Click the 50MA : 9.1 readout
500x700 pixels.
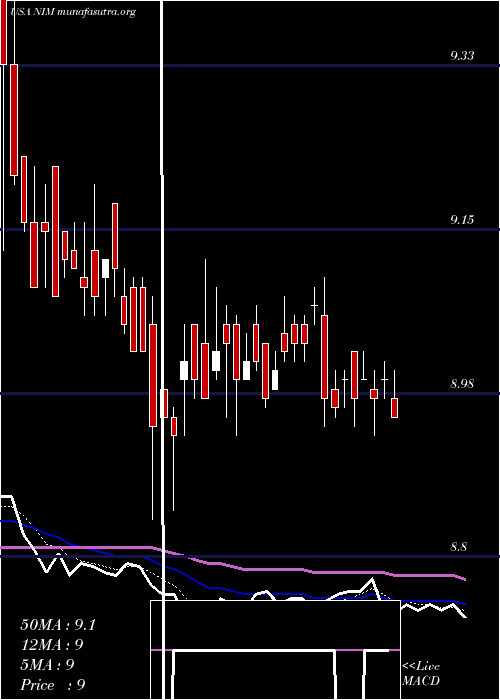point(58,625)
